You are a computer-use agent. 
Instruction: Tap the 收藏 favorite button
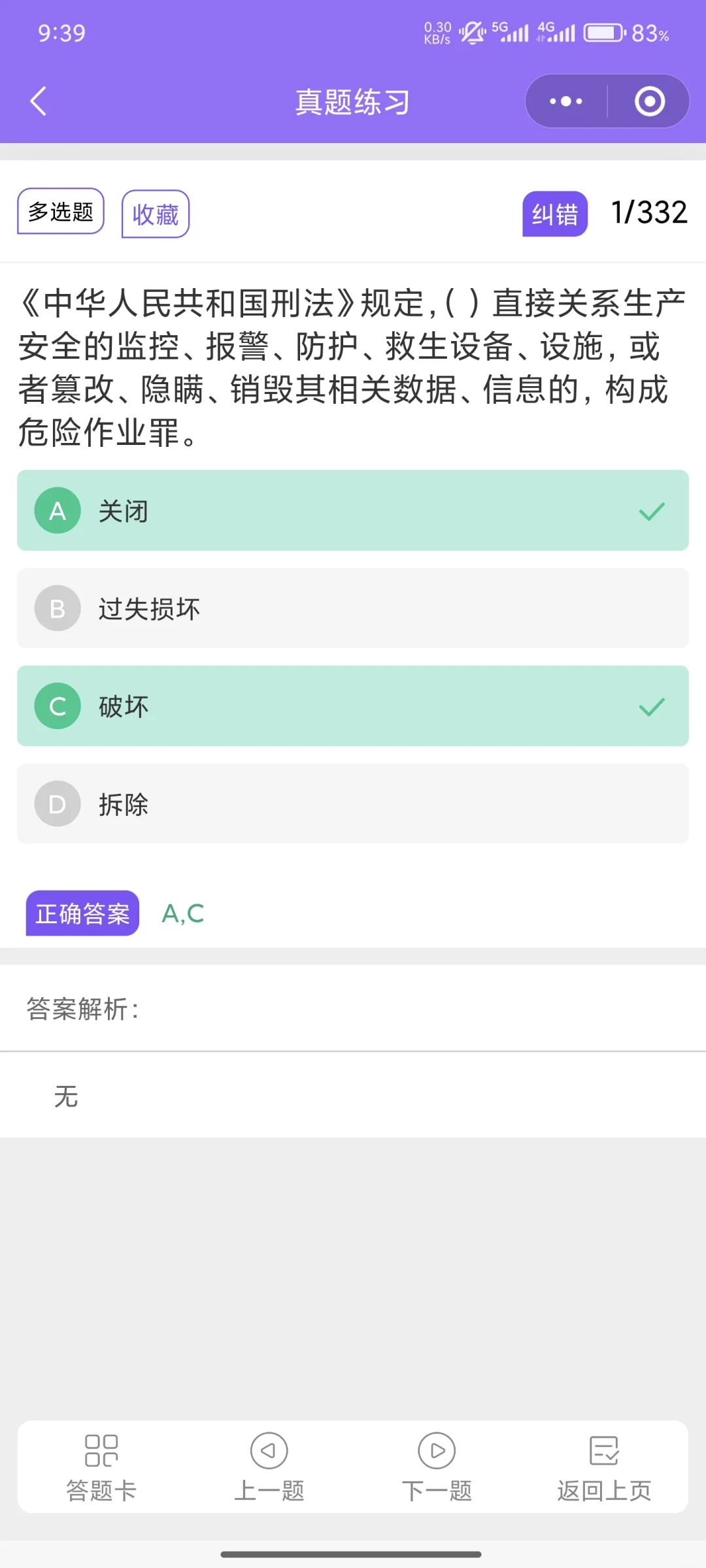(156, 214)
